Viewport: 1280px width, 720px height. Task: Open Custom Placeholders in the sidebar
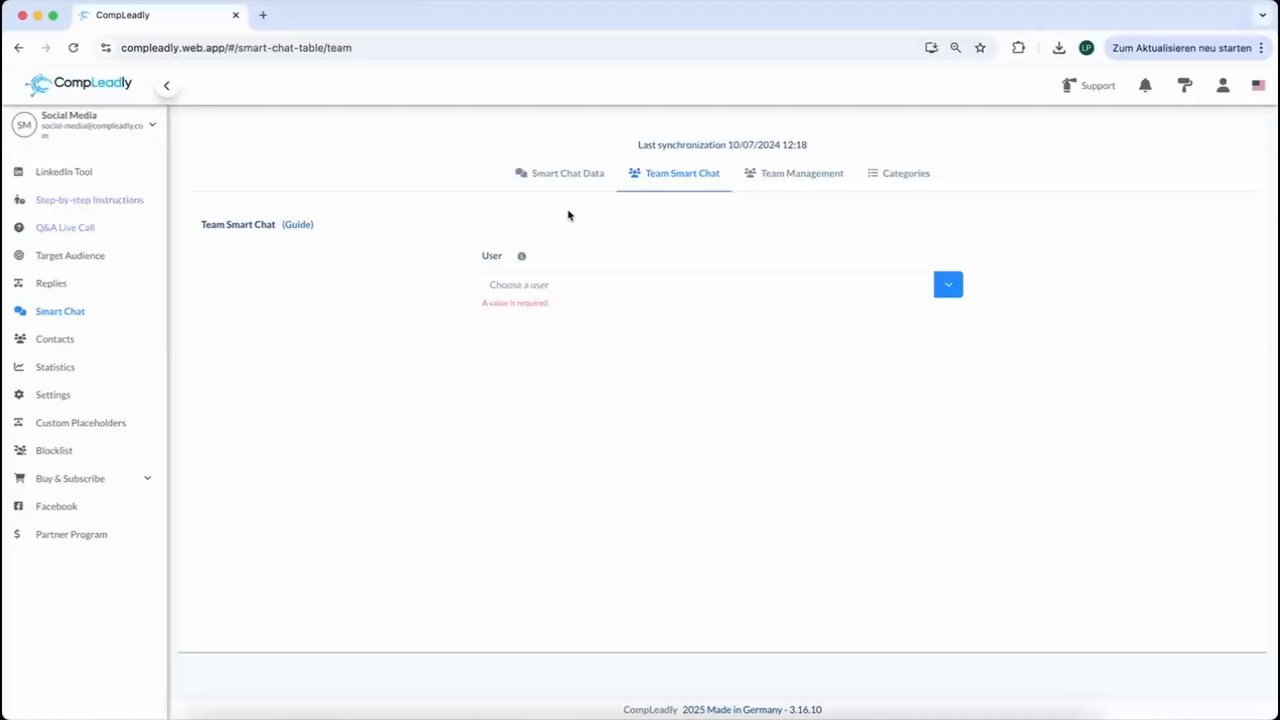point(81,423)
